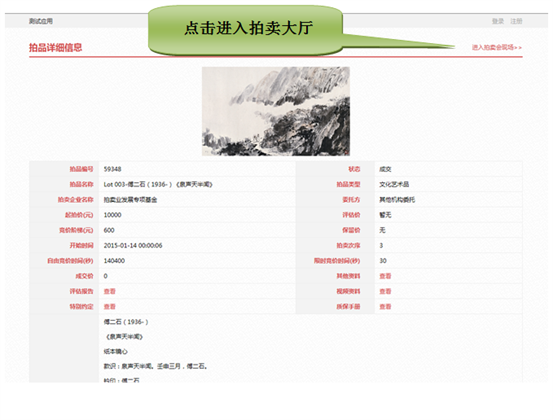This screenshot has height=420, width=553.
Task: Click the 拍卖业发展专项基金 company name
Action: [x=130, y=200]
